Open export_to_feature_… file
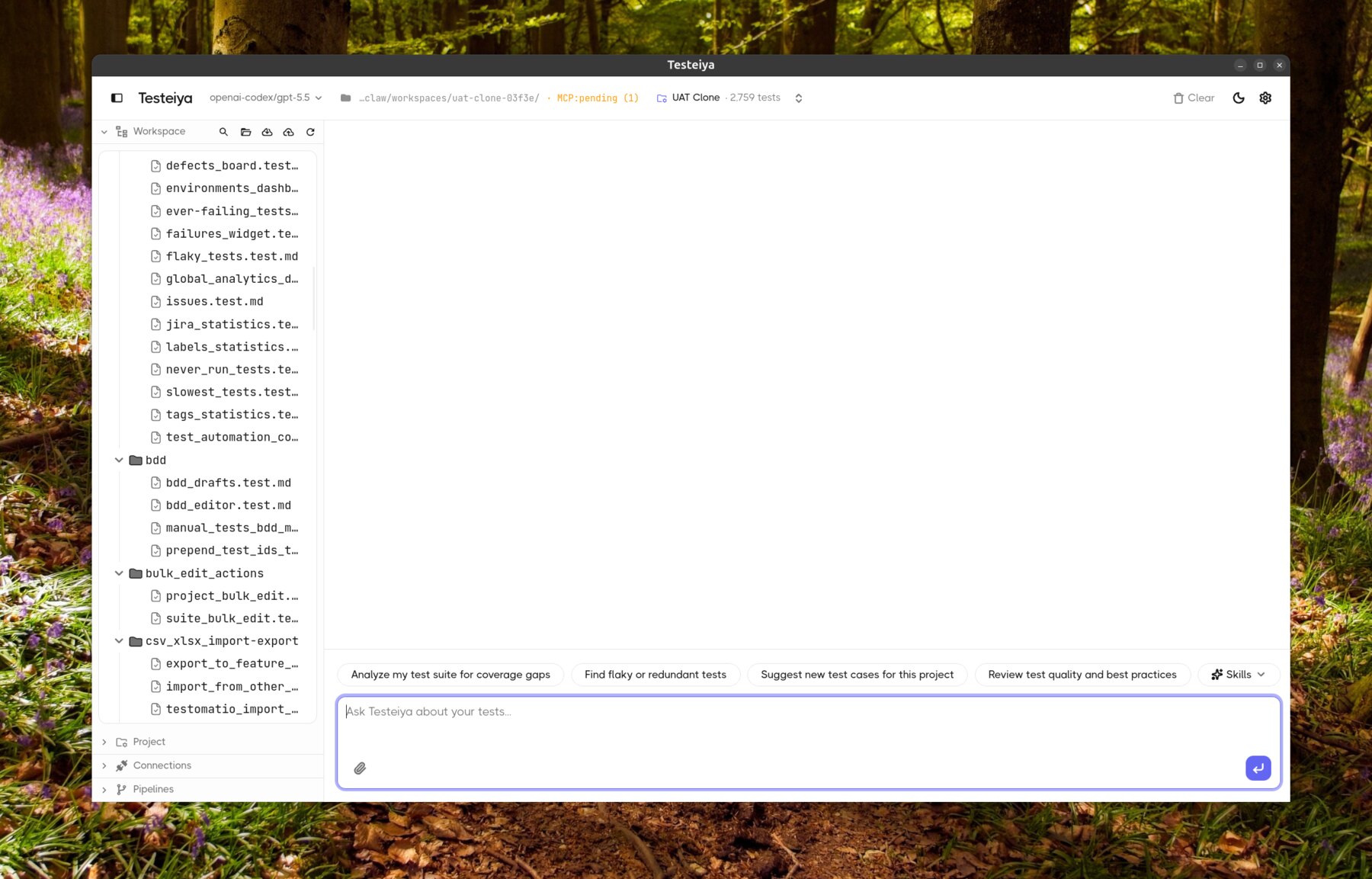The width and height of the screenshot is (1372, 879). [x=224, y=663]
